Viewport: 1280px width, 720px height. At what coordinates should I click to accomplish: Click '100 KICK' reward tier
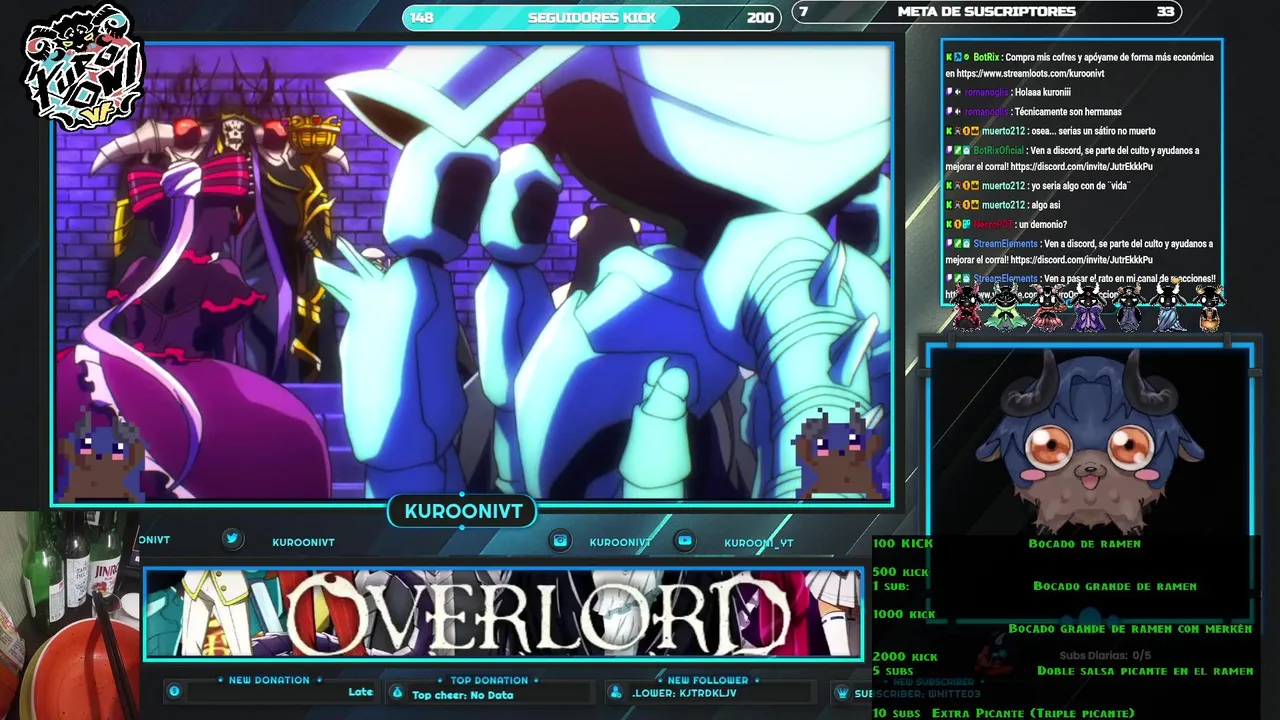903,543
